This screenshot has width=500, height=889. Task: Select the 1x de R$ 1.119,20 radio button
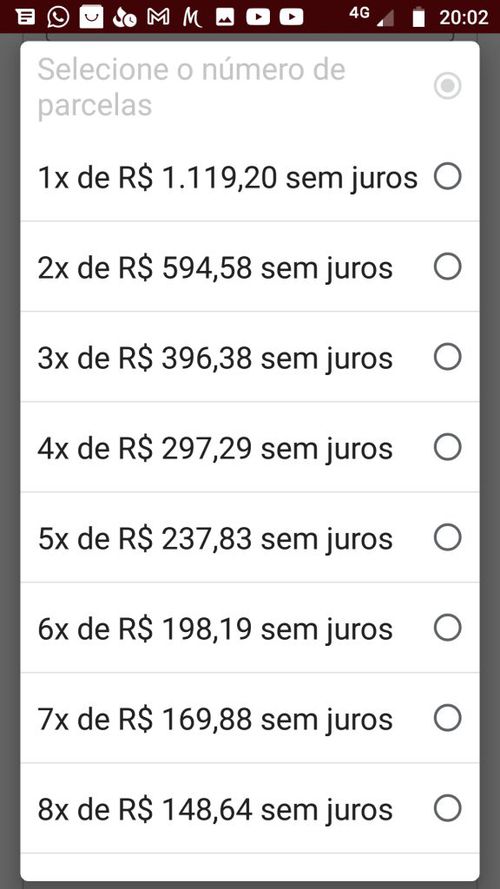(448, 176)
